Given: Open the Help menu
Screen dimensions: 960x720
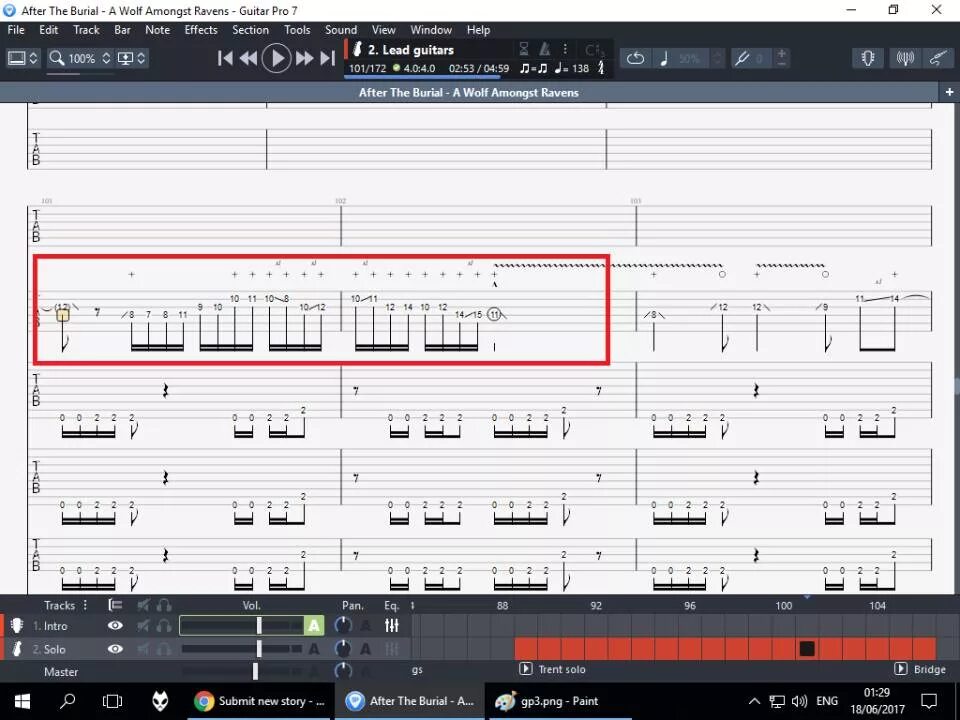Looking at the screenshot, I should pyautogui.click(x=478, y=29).
